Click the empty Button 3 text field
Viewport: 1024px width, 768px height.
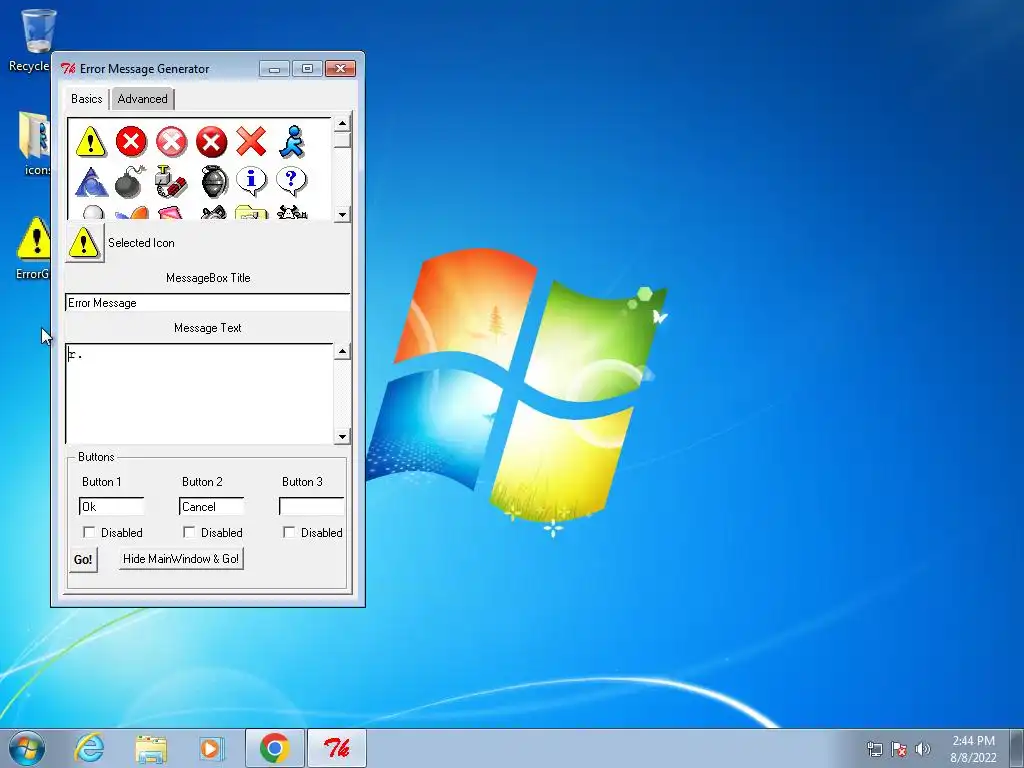312,506
